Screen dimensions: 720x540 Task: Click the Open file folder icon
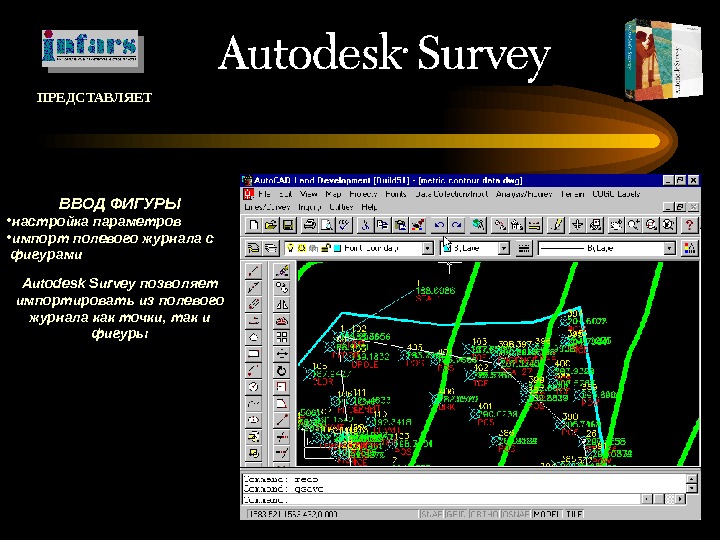pyautogui.click(x=270, y=225)
